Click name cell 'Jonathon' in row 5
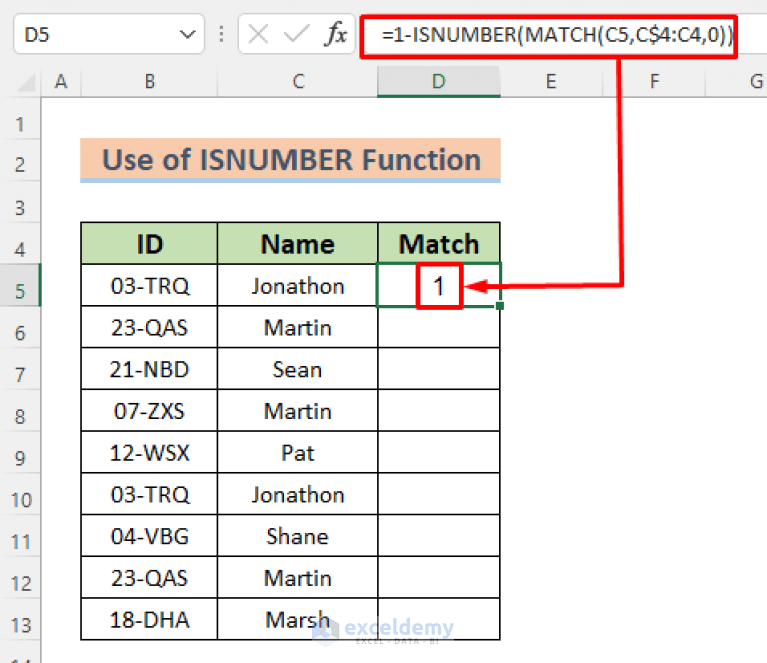 (298, 285)
